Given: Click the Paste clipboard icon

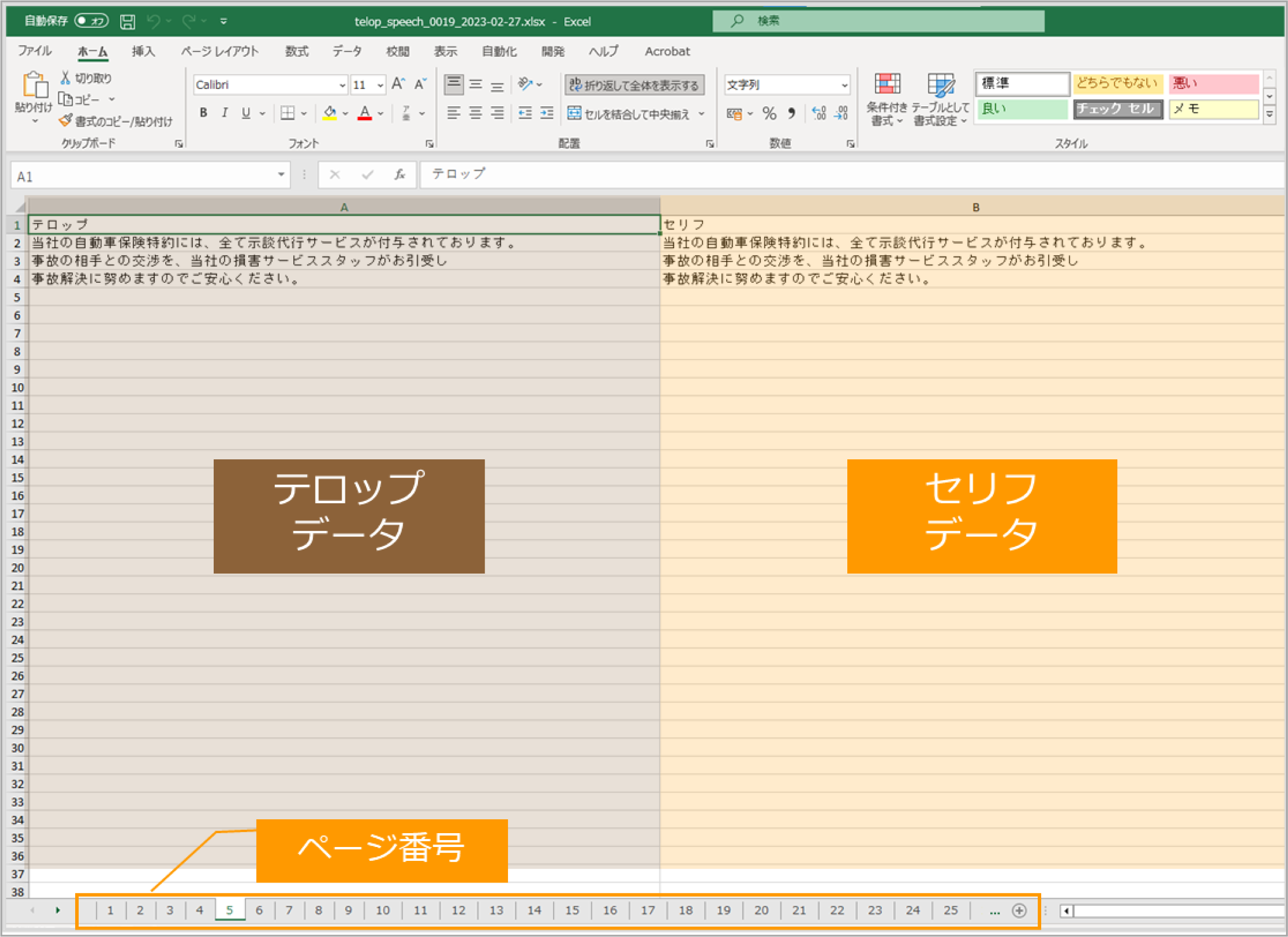Looking at the screenshot, I should 35,85.
